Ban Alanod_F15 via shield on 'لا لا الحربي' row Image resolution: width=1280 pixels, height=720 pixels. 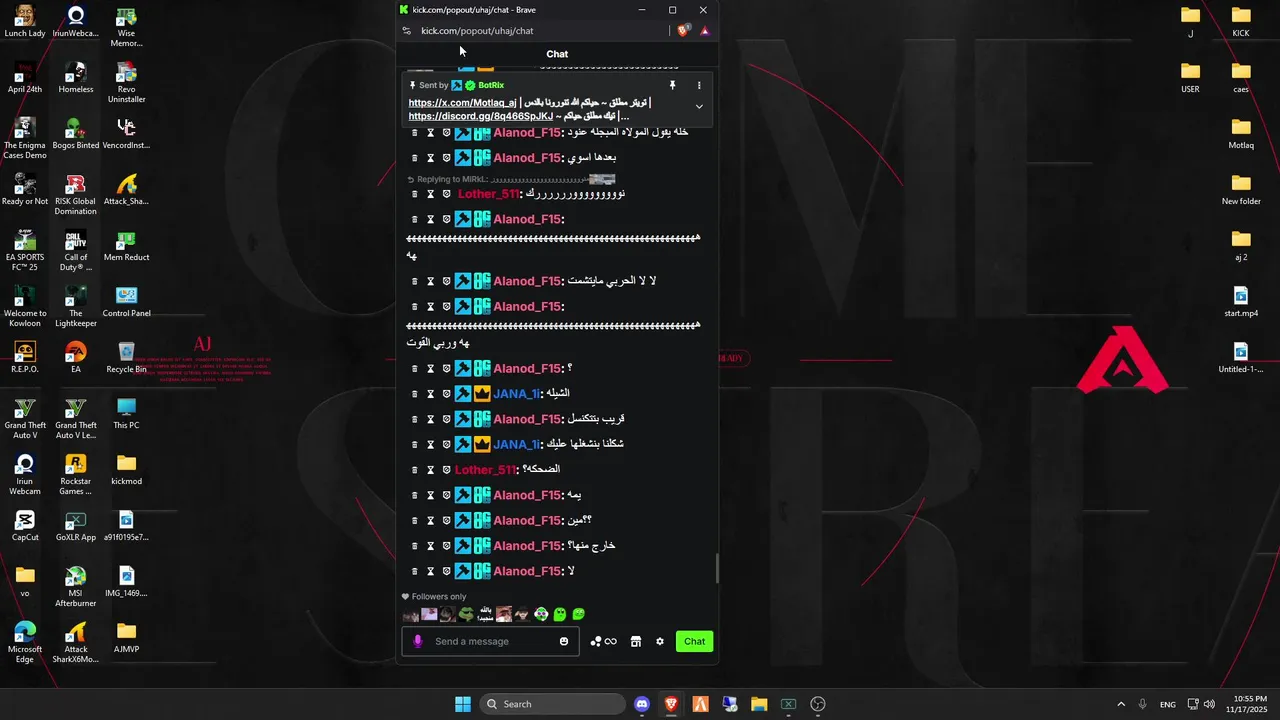pos(447,281)
